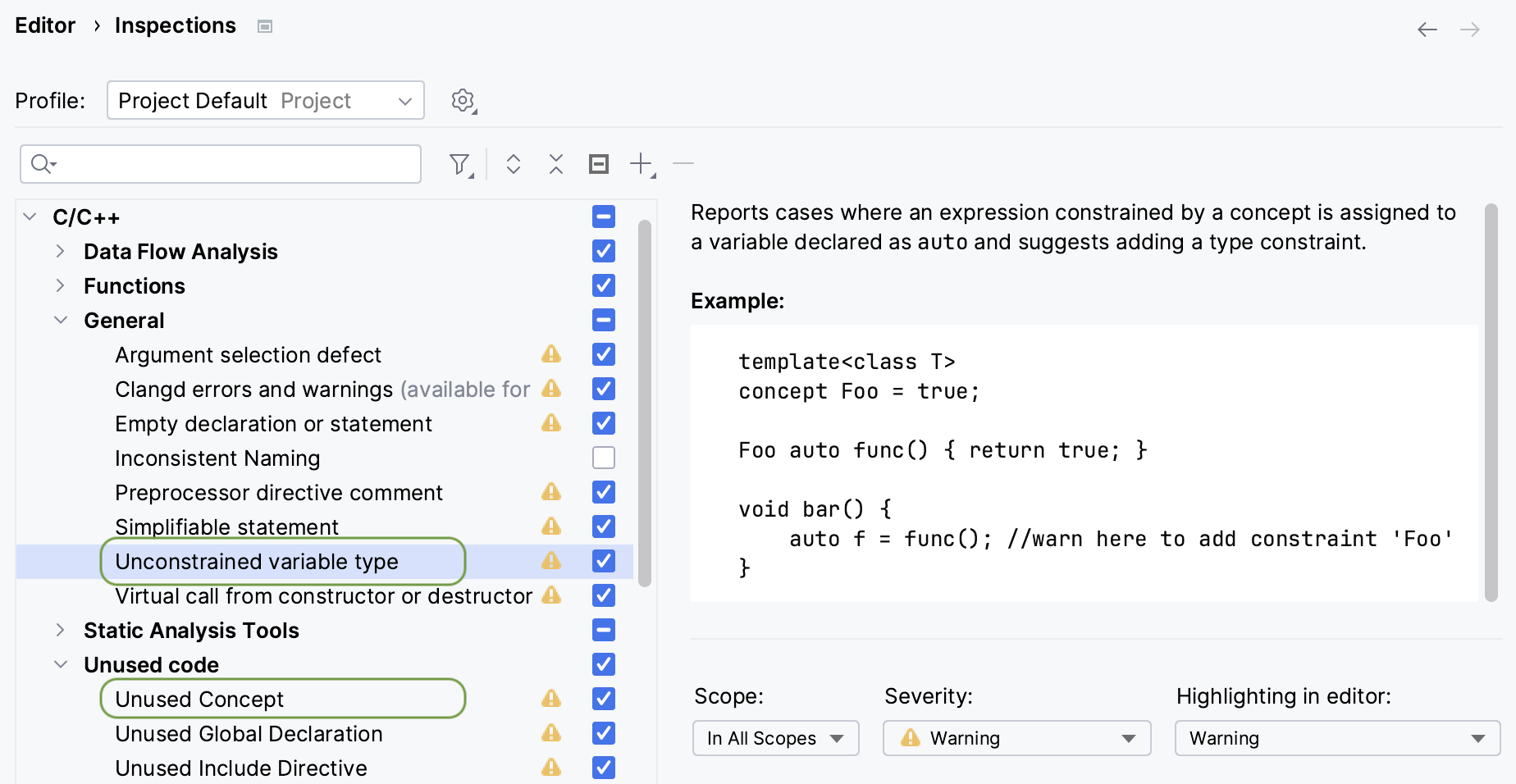Navigate back with the left arrow
The image size is (1516, 784).
coord(1427,30)
